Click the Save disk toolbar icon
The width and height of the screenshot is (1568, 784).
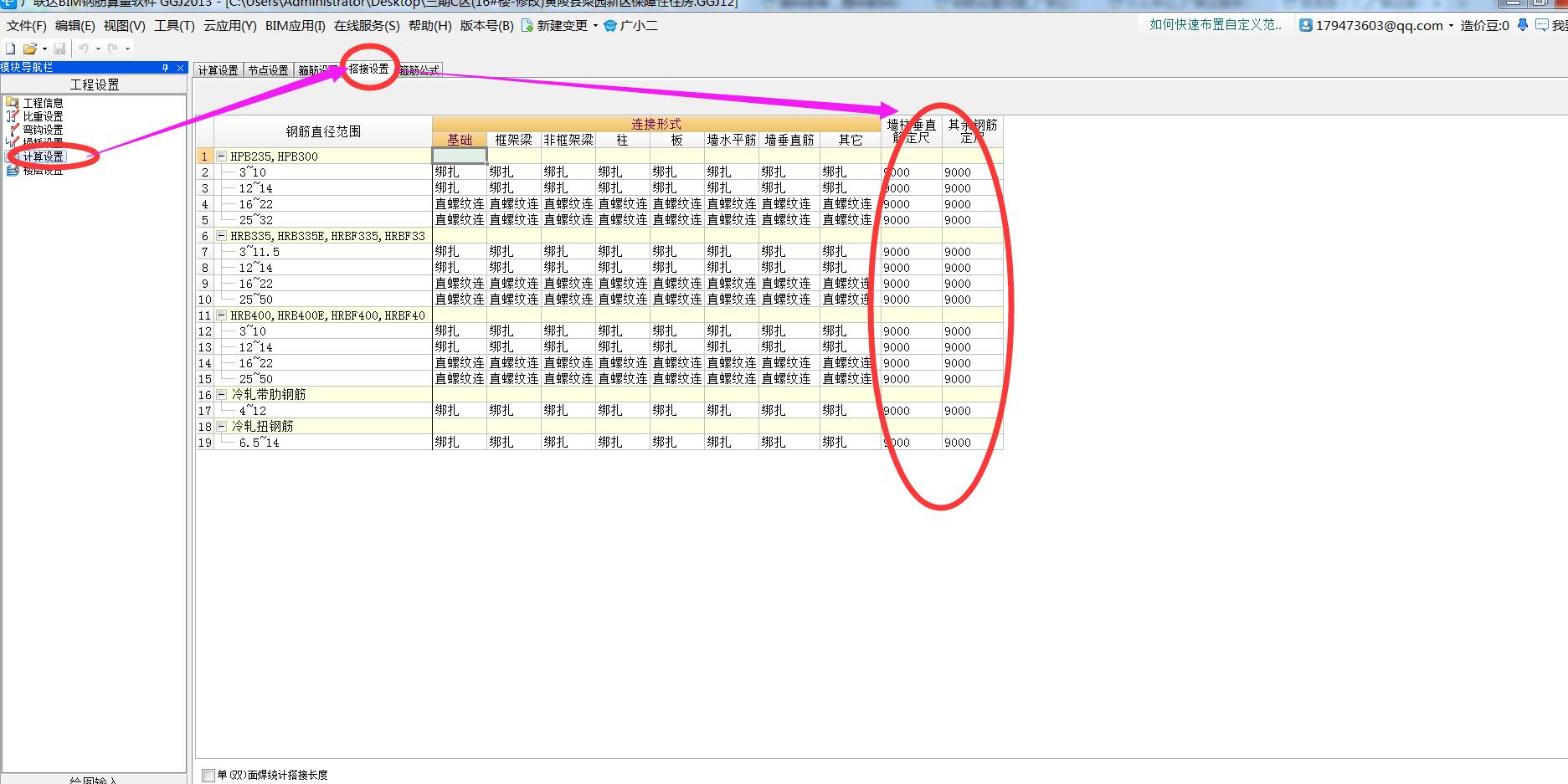click(x=59, y=49)
